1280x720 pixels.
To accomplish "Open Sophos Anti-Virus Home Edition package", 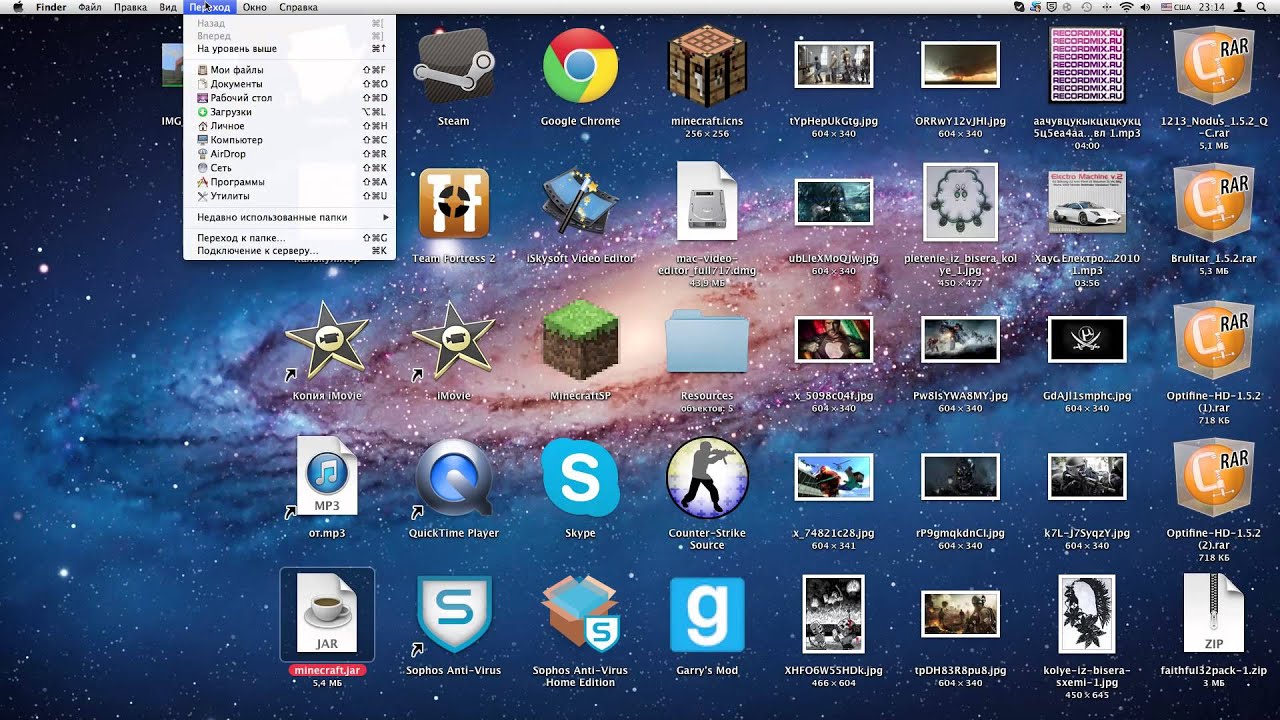I will pos(580,614).
